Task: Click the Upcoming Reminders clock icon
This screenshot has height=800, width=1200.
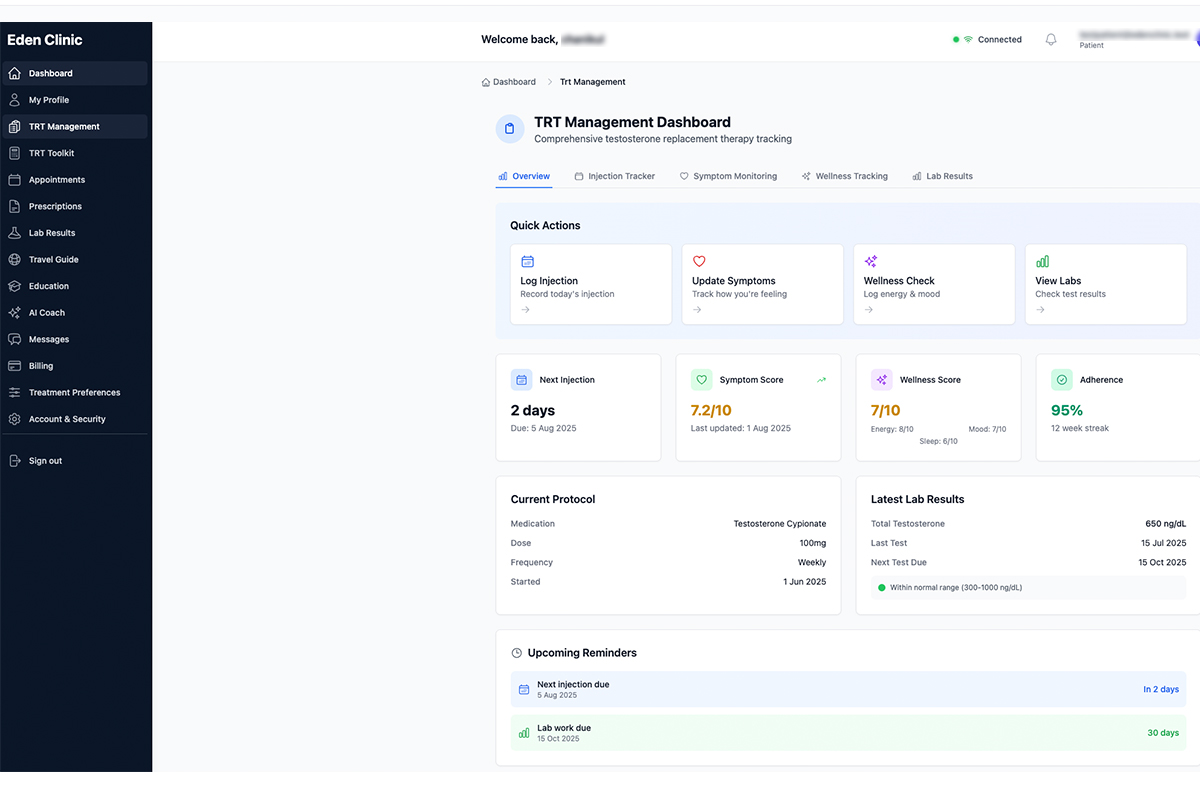Action: [514, 652]
